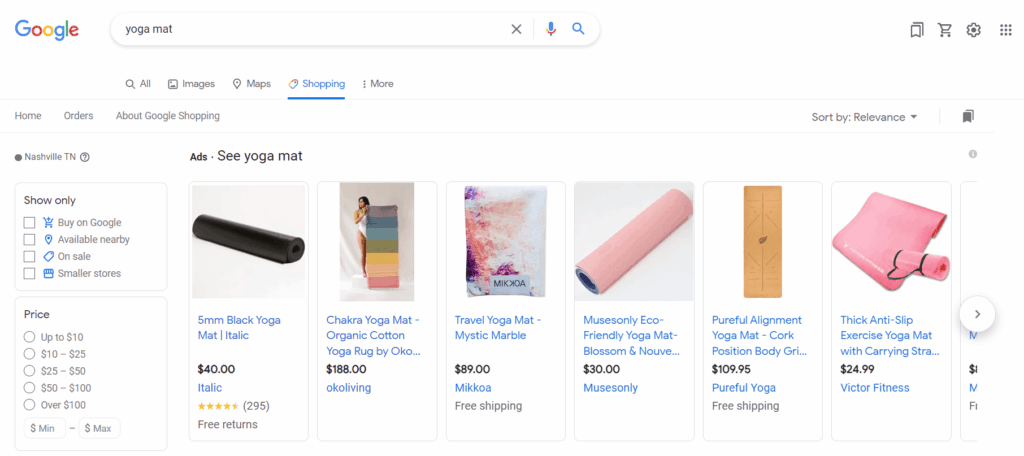This screenshot has height=456, width=1024.
Task: Click the blue magnifying glass search icon
Action: click(x=578, y=29)
